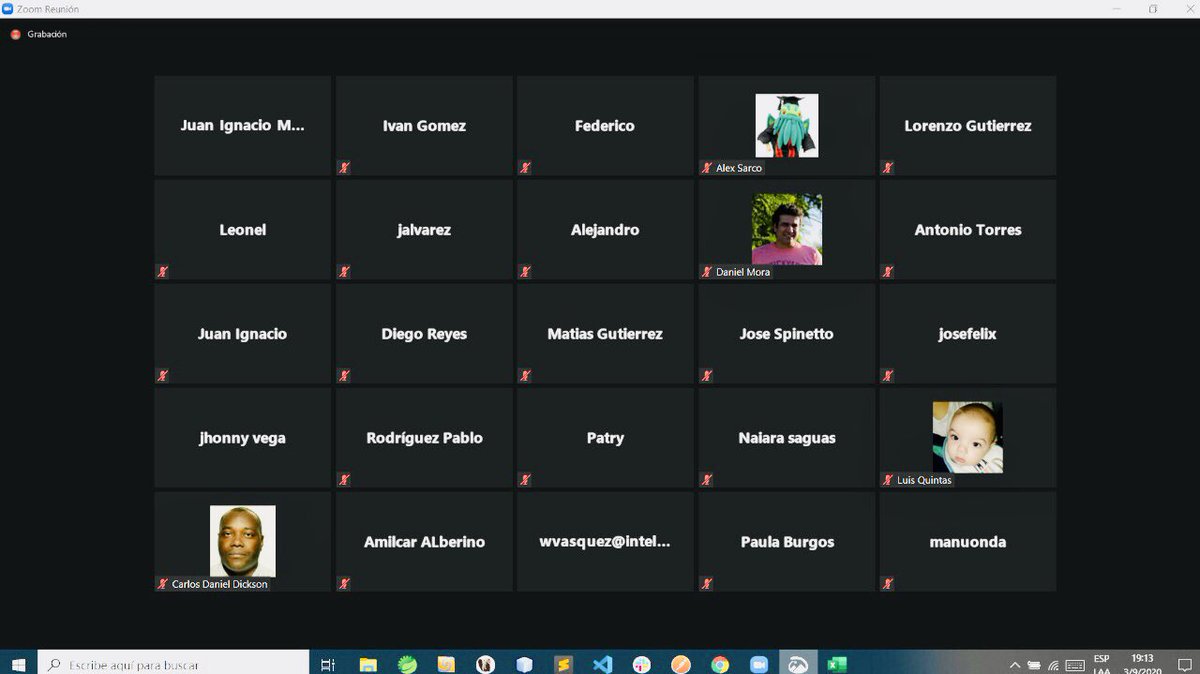This screenshot has width=1200, height=674.
Task: Click the 'Zoom Reunión' window title
Action: [48, 9]
